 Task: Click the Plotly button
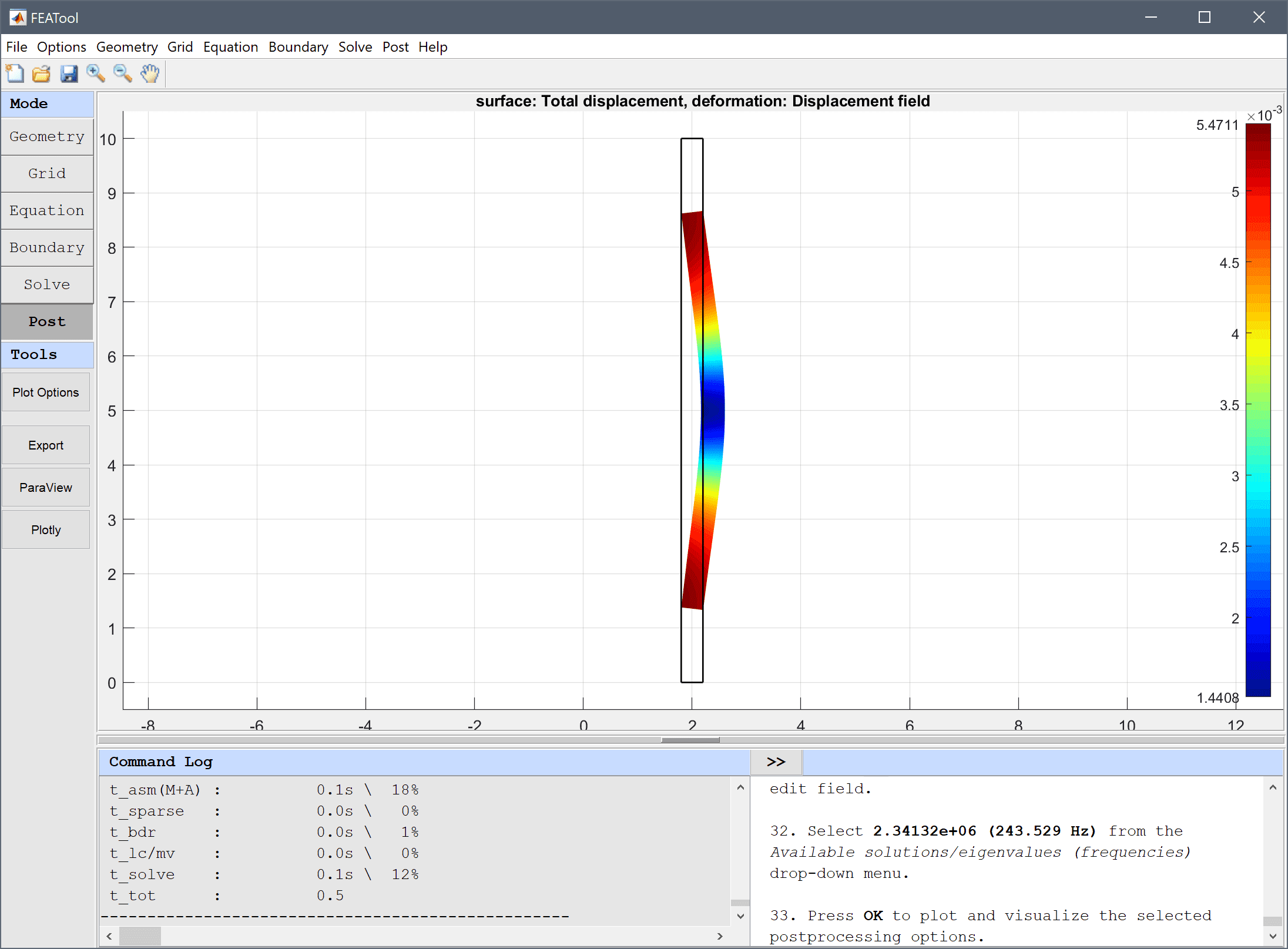point(46,530)
